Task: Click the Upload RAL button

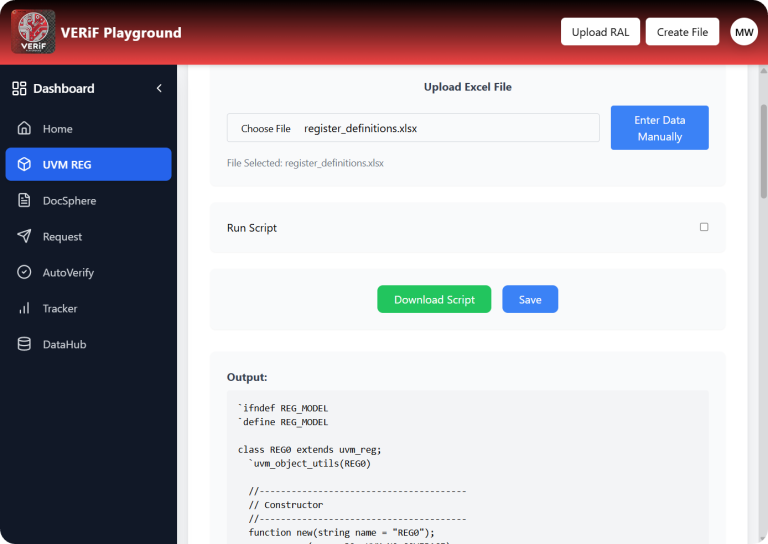Action: pos(600,32)
